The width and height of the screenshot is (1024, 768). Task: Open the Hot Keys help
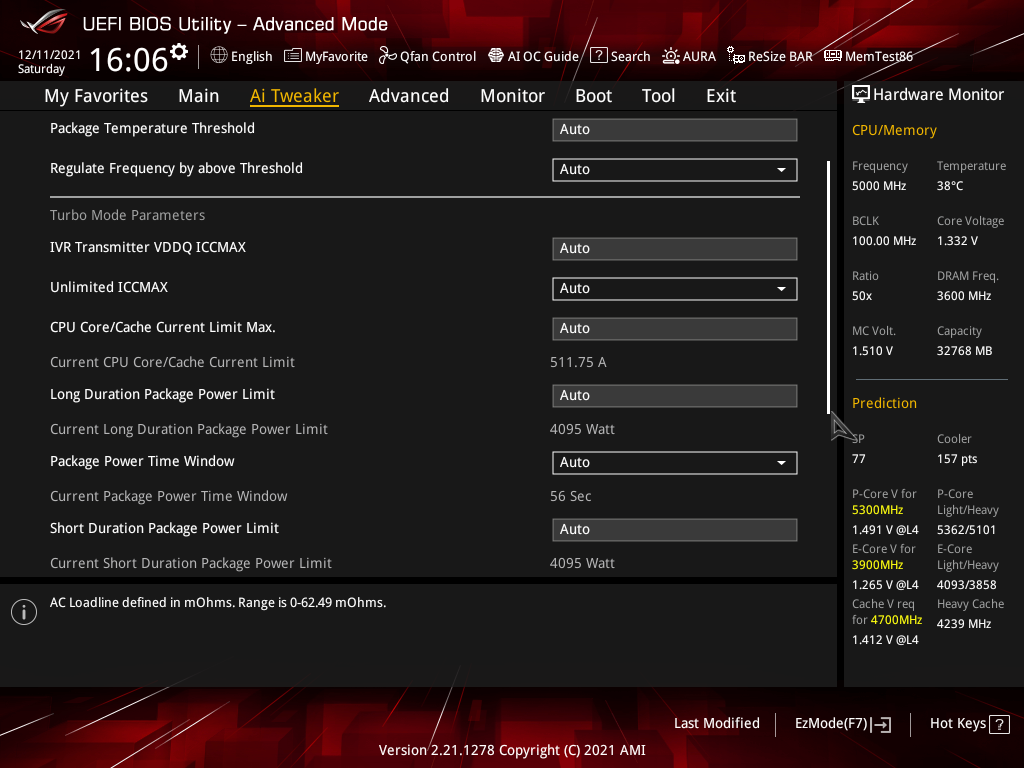click(969, 724)
